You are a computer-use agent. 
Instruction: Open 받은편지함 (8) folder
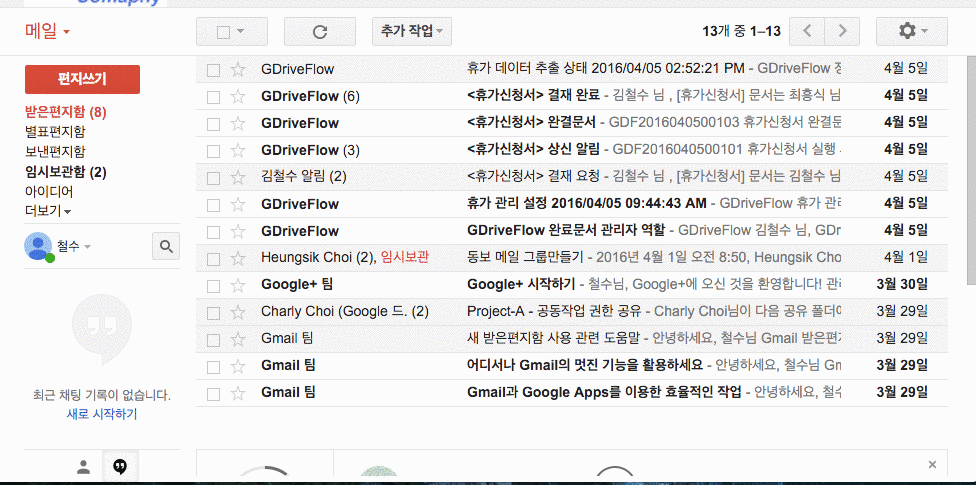(x=66, y=113)
